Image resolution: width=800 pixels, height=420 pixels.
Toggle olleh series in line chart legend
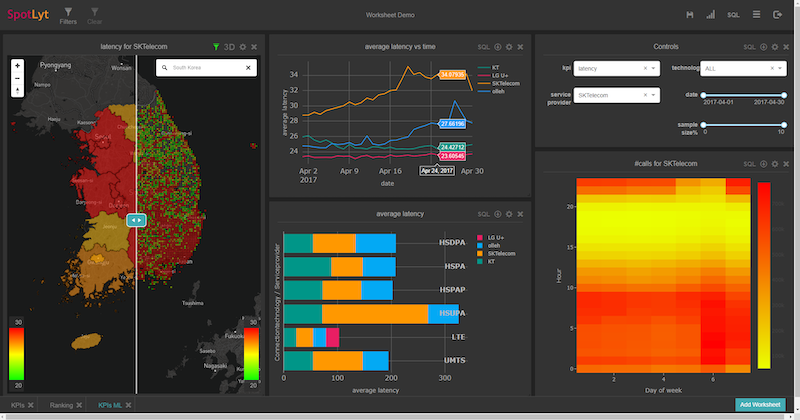491,91
